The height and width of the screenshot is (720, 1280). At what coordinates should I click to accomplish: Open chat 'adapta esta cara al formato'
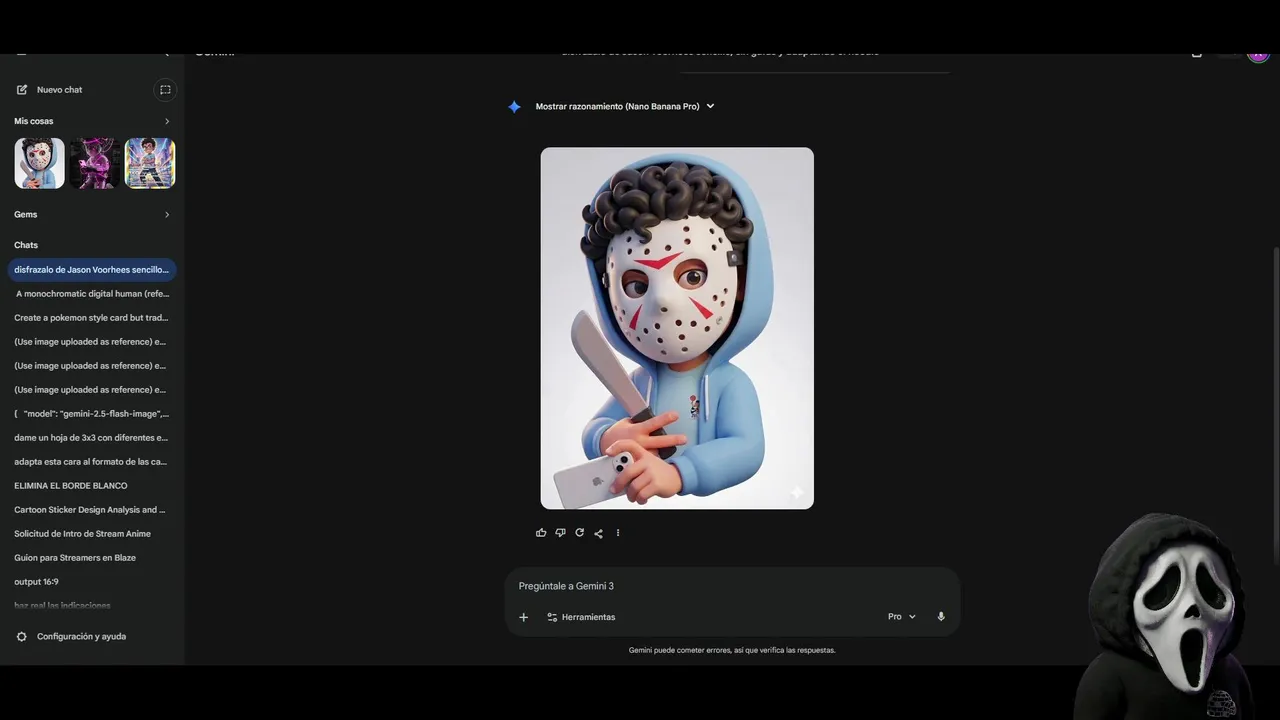point(92,462)
